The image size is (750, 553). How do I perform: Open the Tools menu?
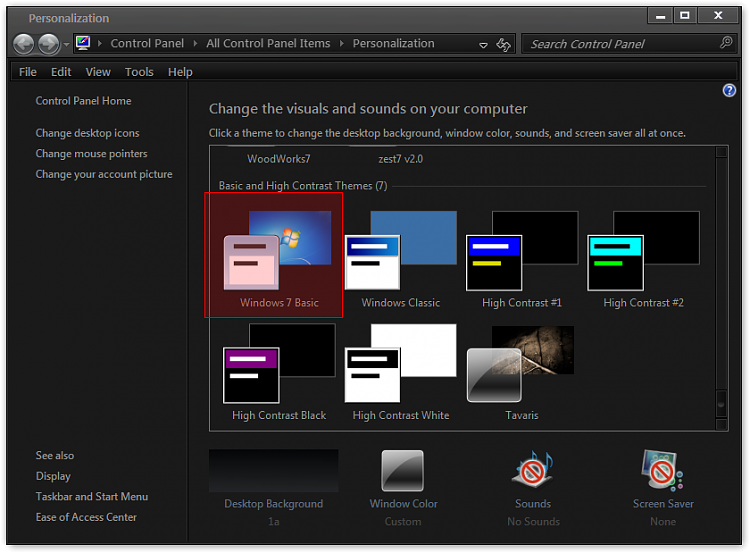(x=139, y=72)
